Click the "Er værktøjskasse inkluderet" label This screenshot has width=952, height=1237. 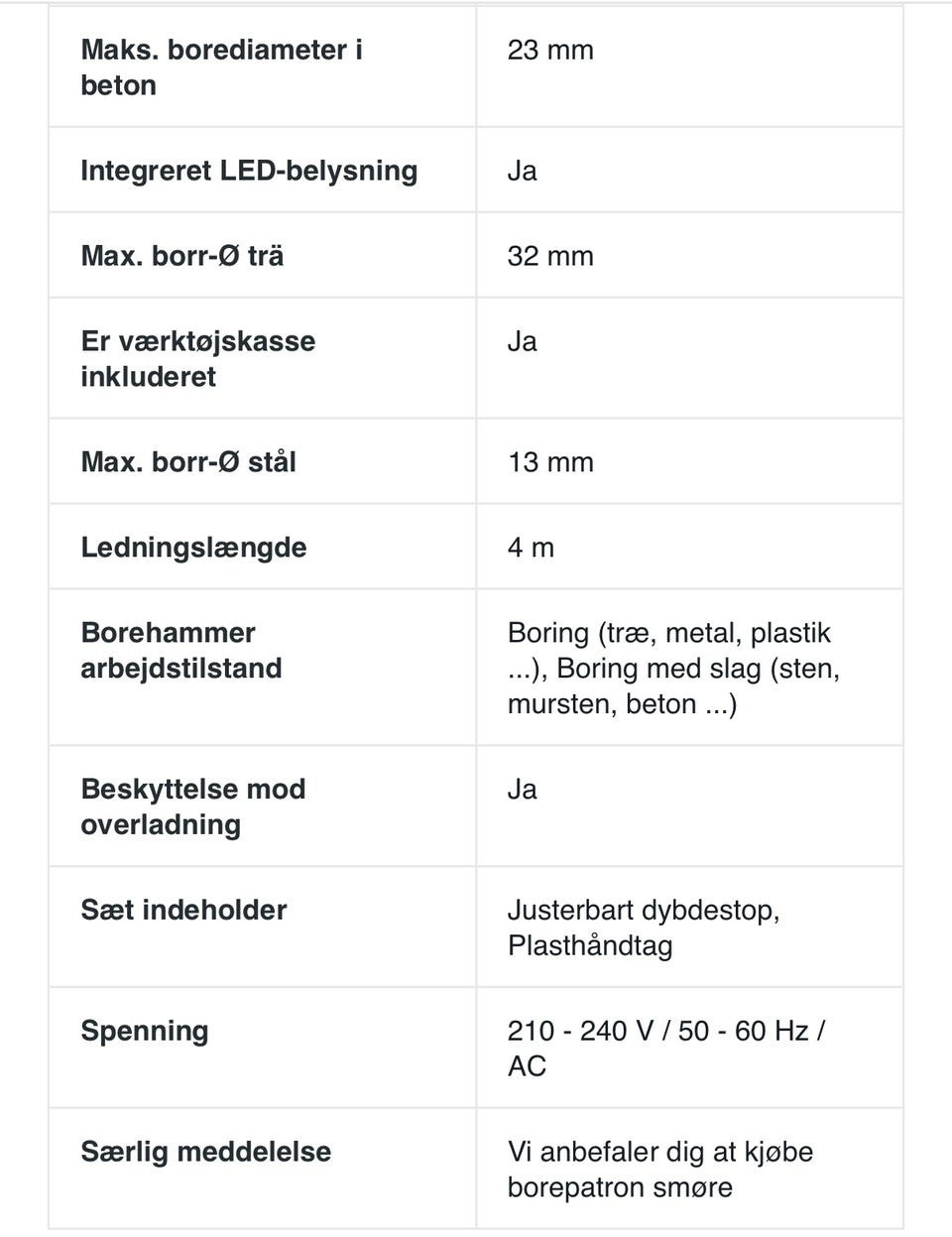pyautogui.click(x=198, y=358)
